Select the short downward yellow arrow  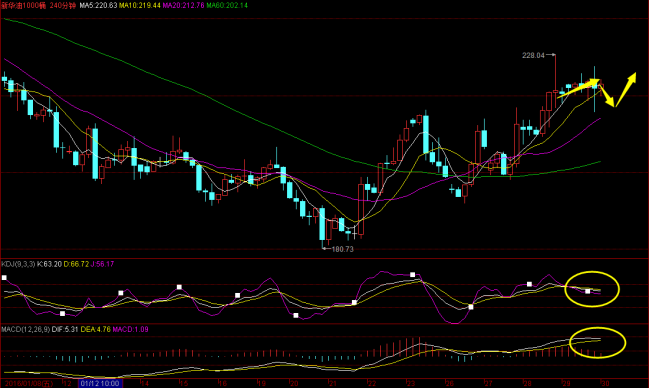[x=607, y=94]
